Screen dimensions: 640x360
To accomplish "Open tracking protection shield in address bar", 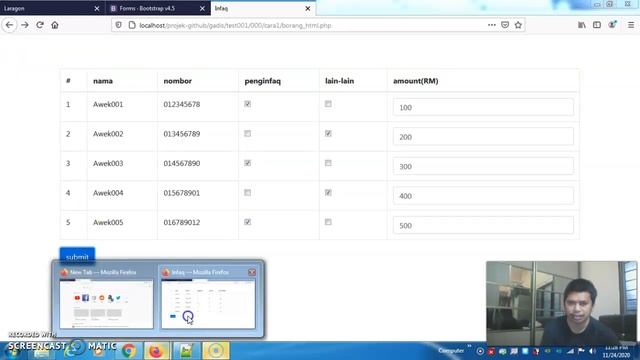I will click(x=118, y=25).
